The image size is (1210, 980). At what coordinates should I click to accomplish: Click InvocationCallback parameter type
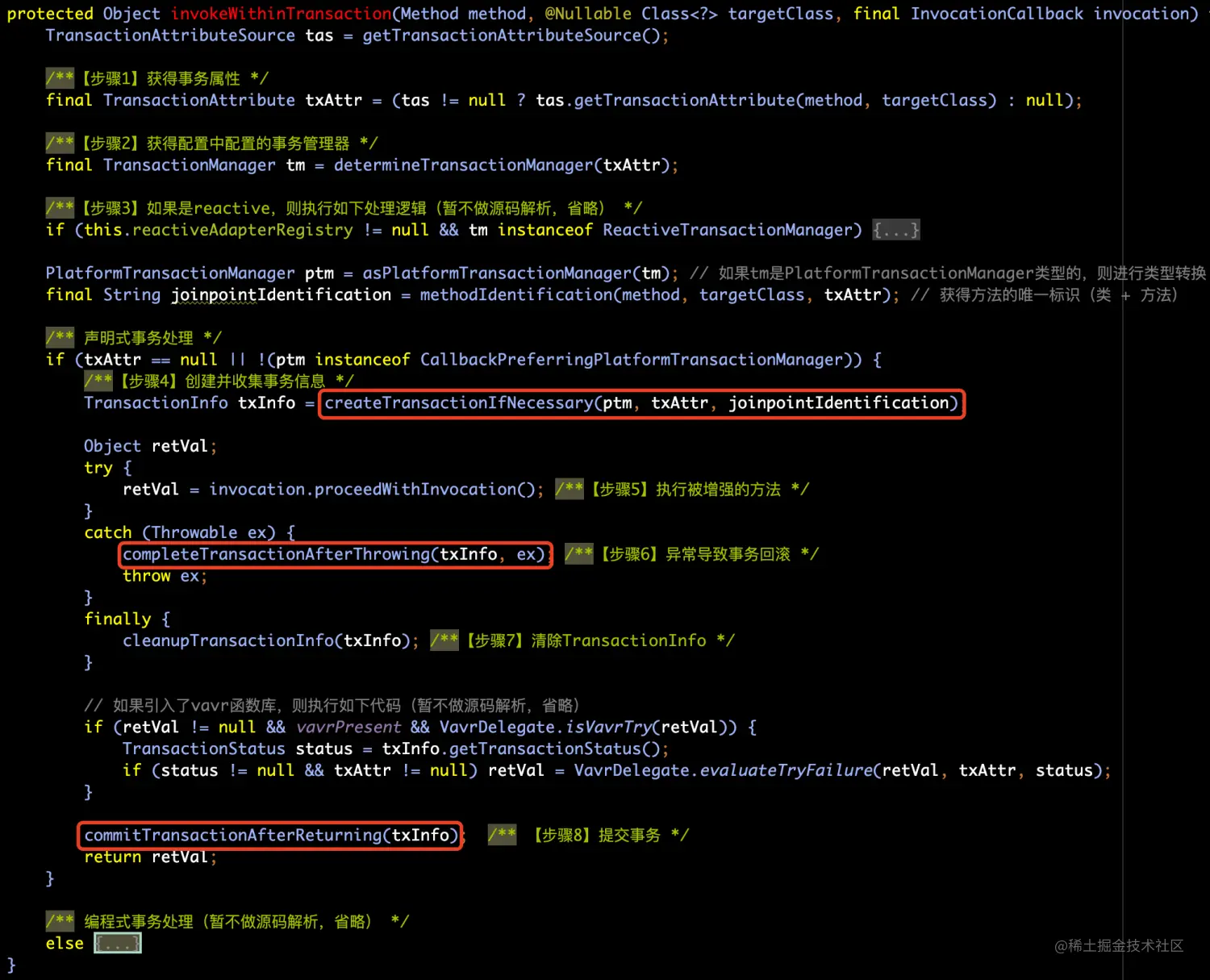[997, 14]
